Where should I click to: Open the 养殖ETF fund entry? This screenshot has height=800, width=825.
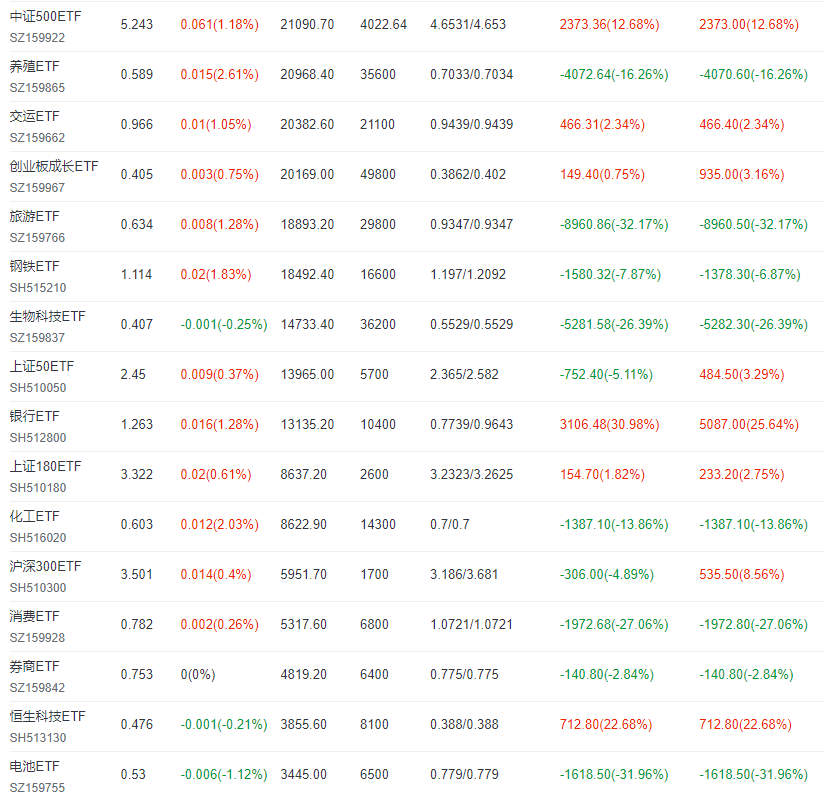35,66
